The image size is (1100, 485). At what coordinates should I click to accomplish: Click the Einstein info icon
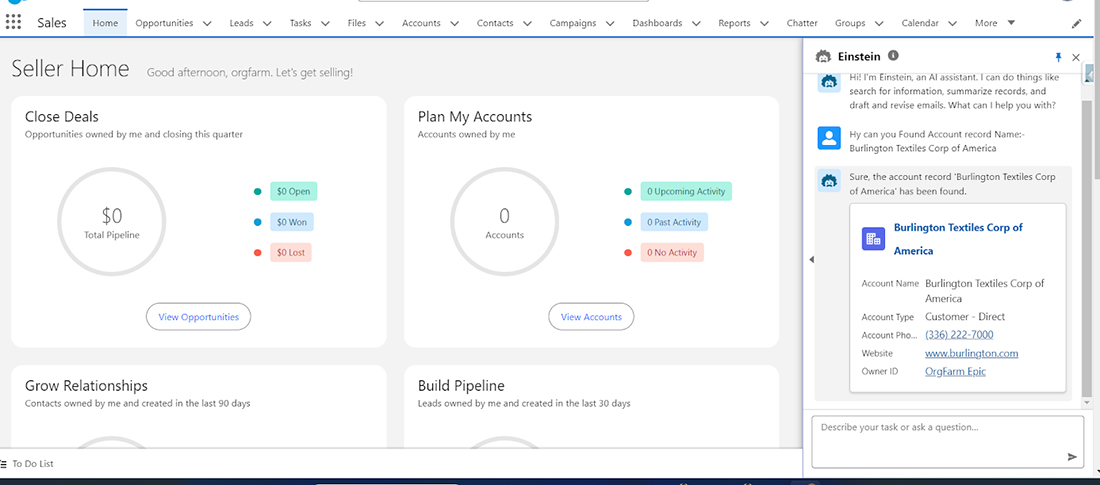point(893,55)
